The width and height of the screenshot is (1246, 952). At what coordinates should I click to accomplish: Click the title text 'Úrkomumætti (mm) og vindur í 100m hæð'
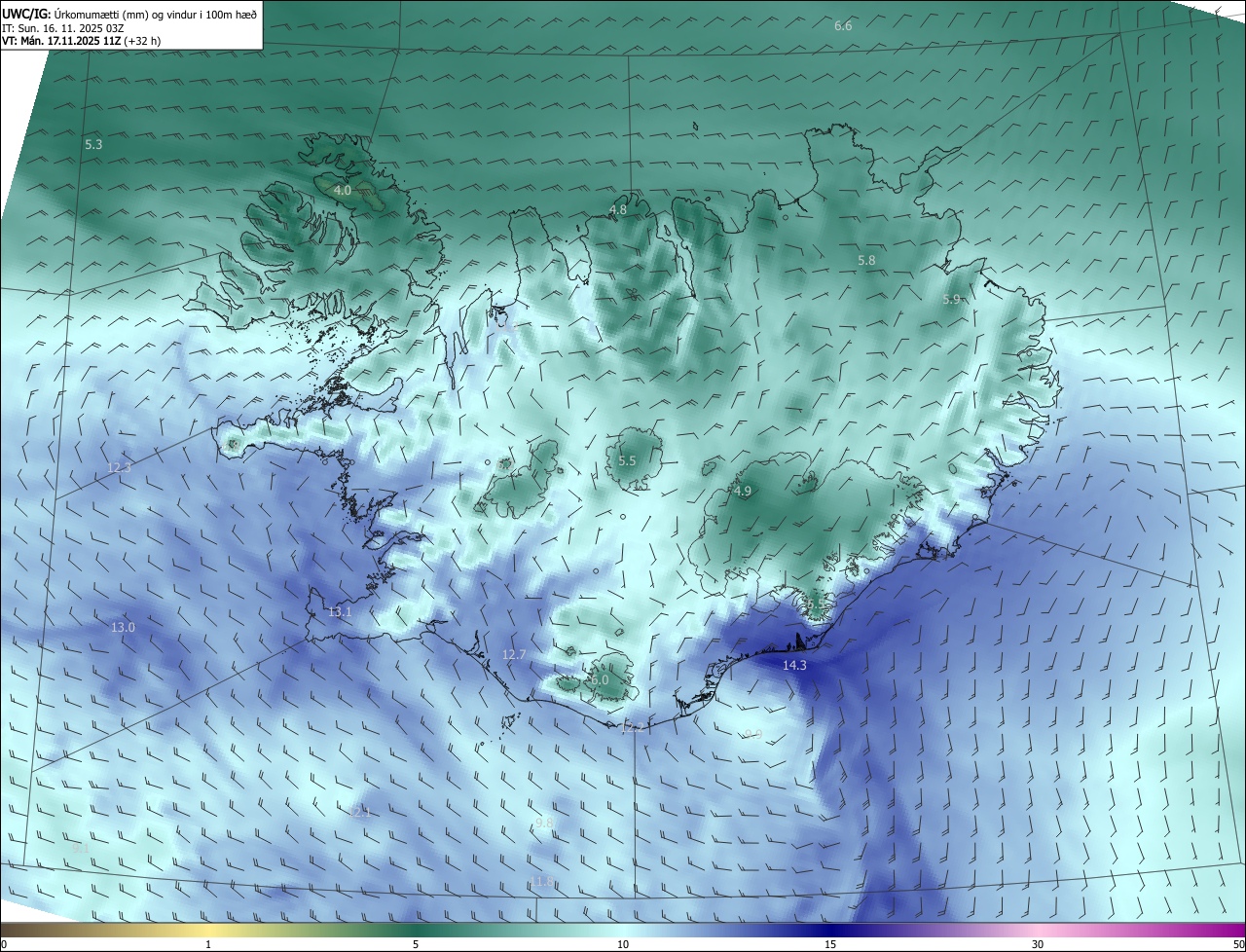156,15
